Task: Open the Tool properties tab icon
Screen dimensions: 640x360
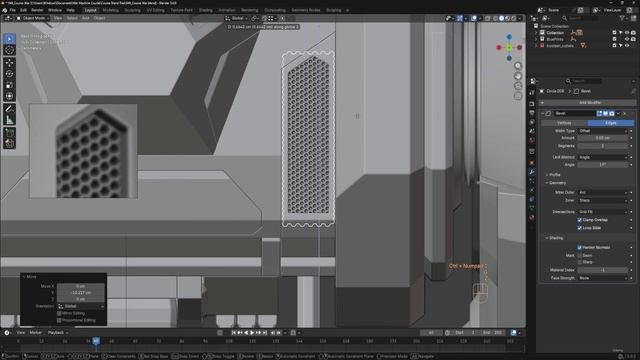Action: (532, 93)
